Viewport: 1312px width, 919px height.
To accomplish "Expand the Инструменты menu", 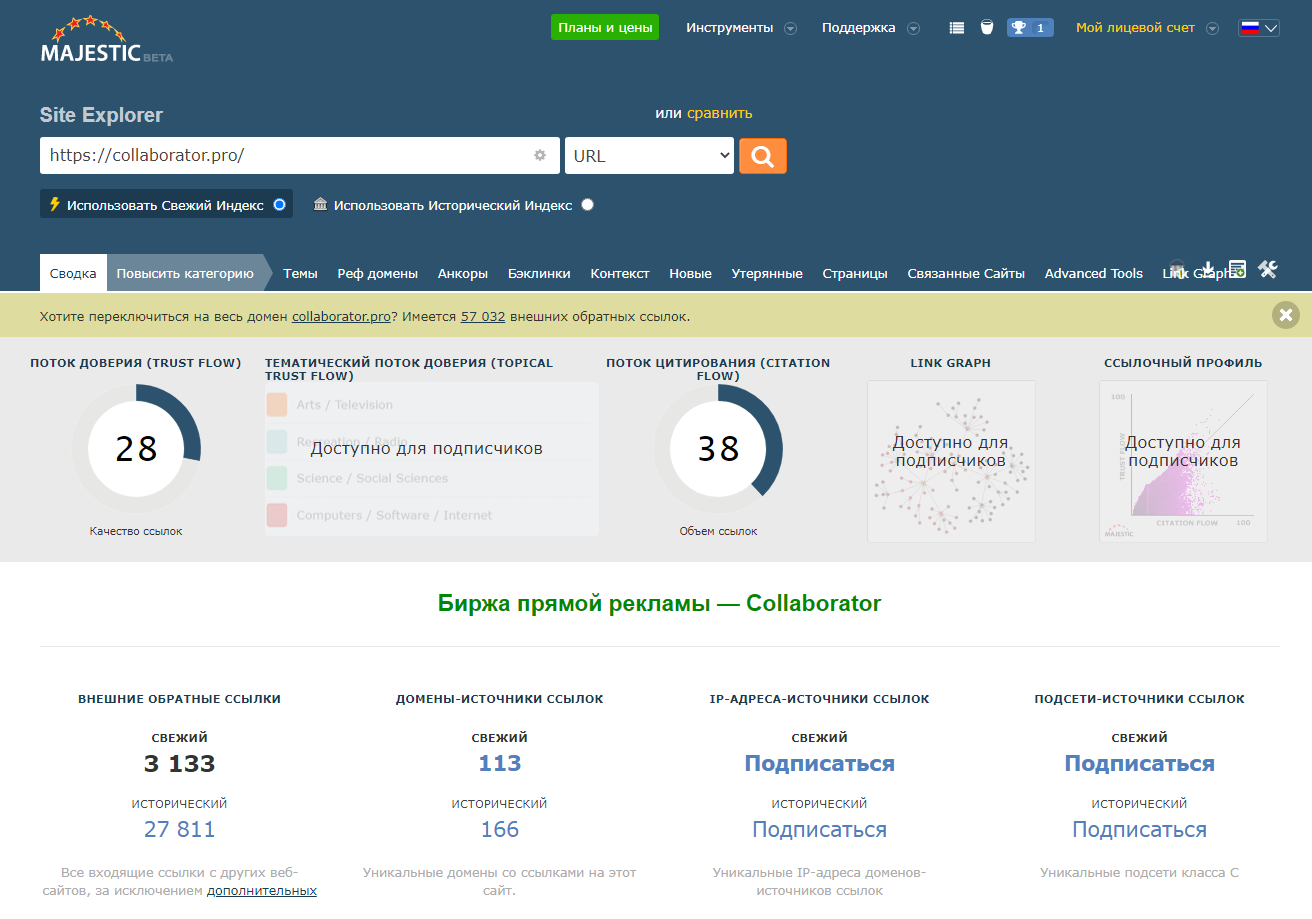I will [x=740, y=27].
